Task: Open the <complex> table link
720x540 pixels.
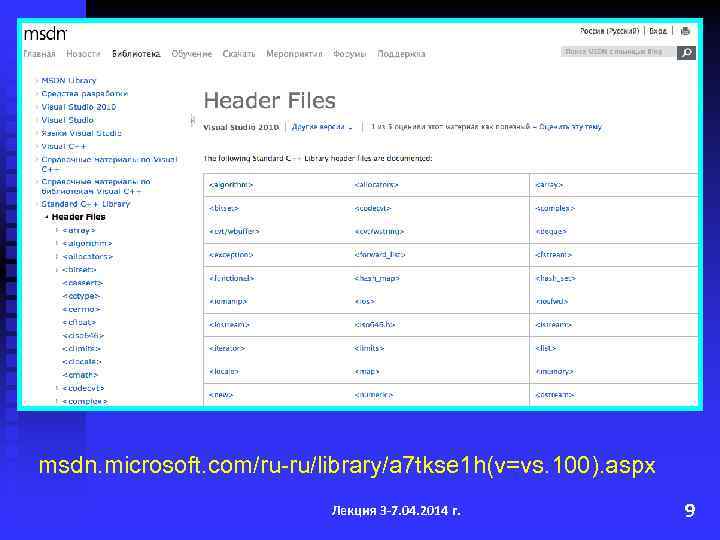Action: tap(555, 208)
